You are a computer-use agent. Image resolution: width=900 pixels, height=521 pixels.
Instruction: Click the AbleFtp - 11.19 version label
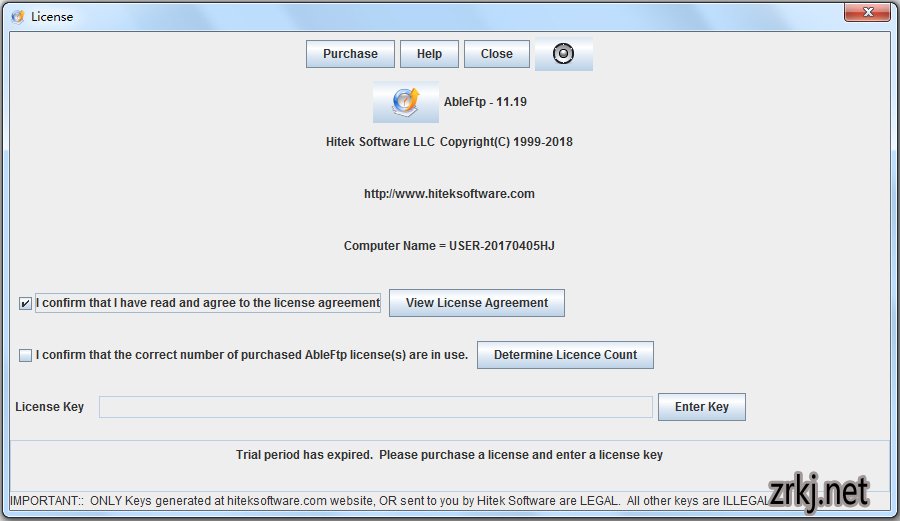point(485,102)
